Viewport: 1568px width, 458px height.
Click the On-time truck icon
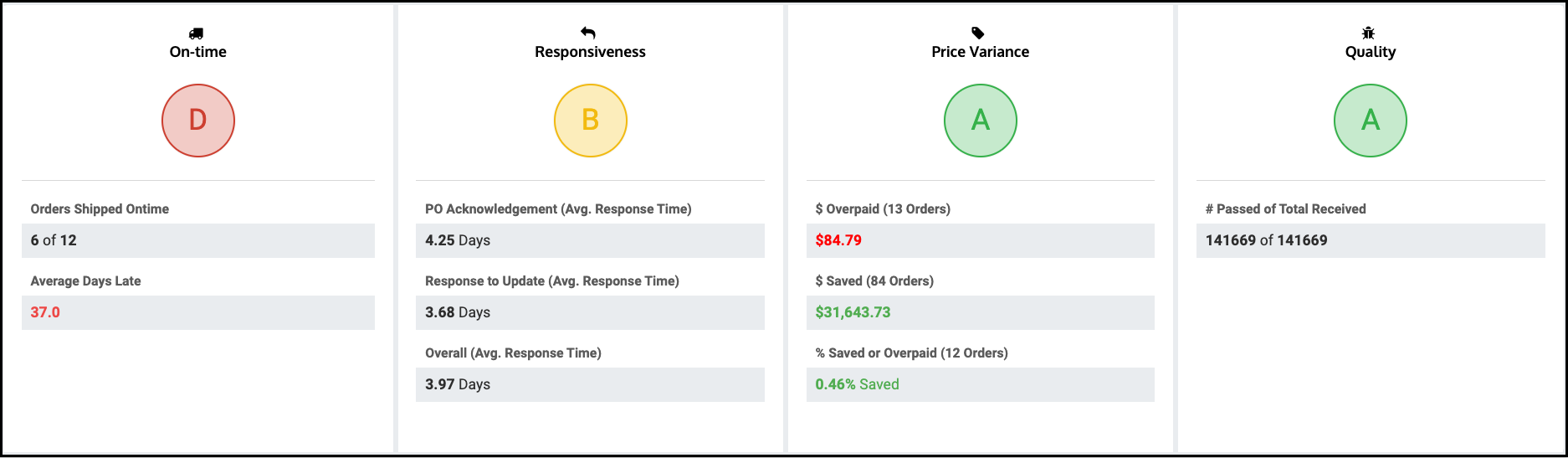pos(196,33)
